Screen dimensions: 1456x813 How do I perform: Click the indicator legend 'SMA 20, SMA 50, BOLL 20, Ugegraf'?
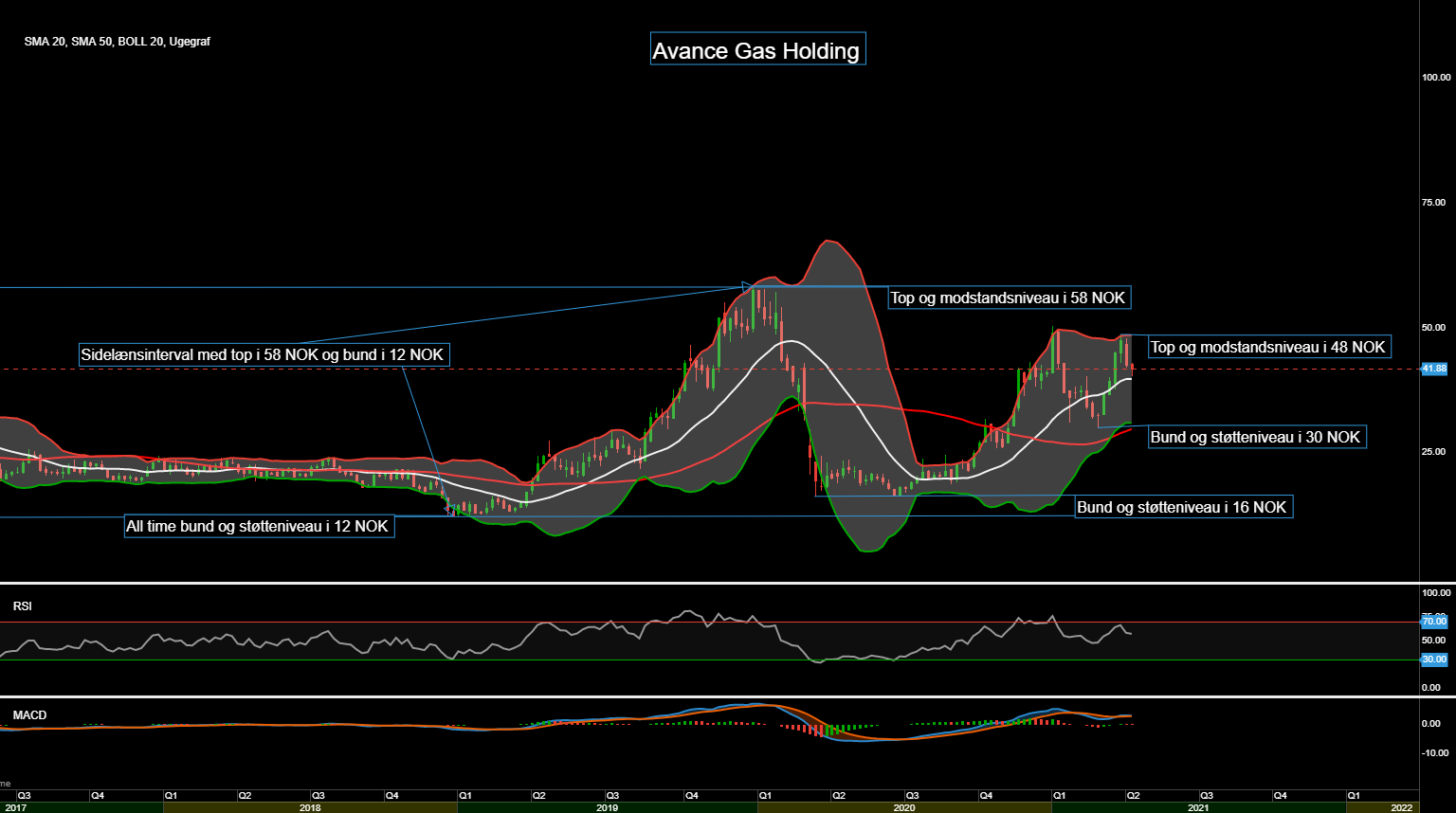click(118, 42)
